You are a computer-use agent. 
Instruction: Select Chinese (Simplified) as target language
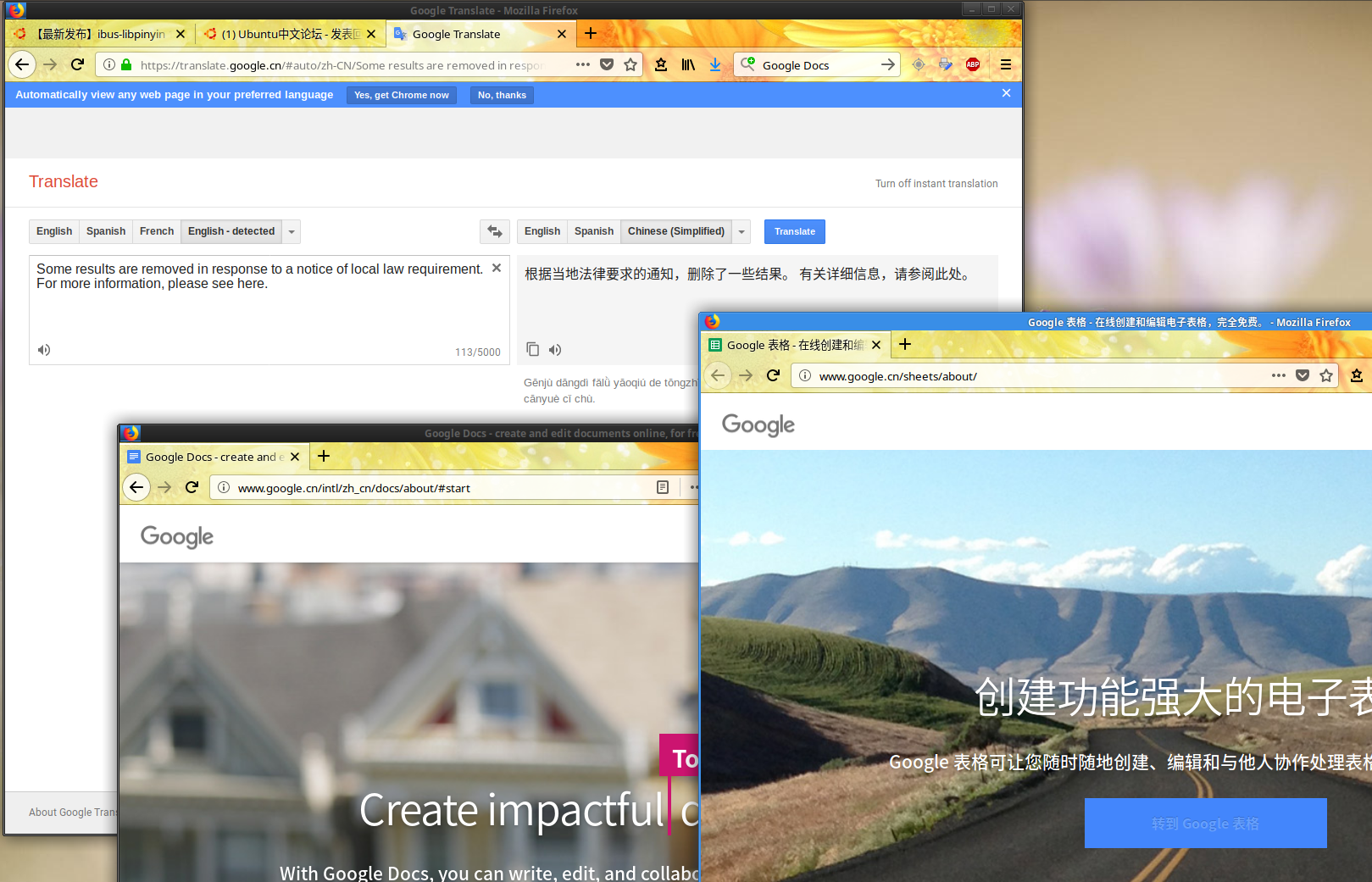pyautogui.click(x=676, y=231)
